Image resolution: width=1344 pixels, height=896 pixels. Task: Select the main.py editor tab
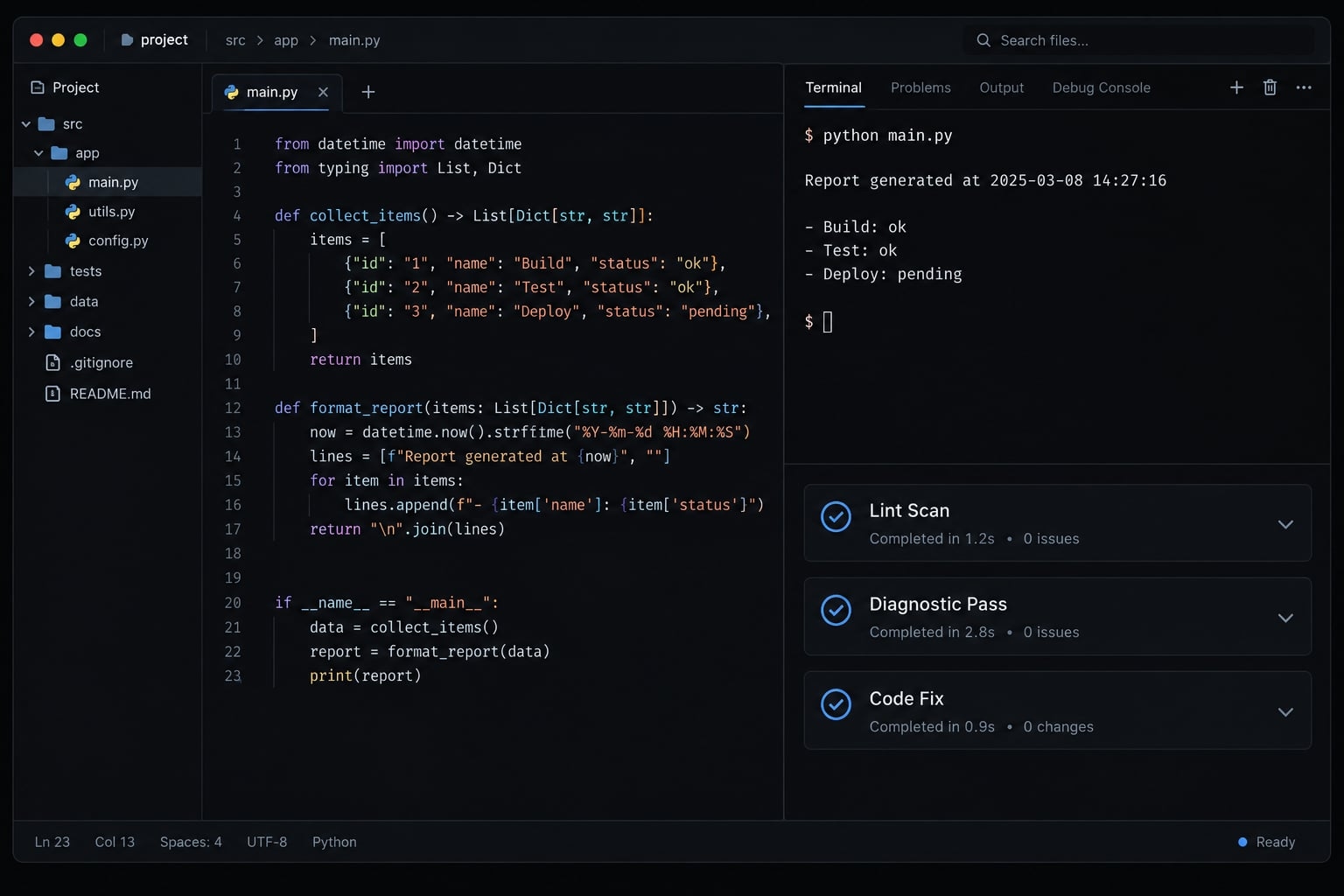[276, 92]
